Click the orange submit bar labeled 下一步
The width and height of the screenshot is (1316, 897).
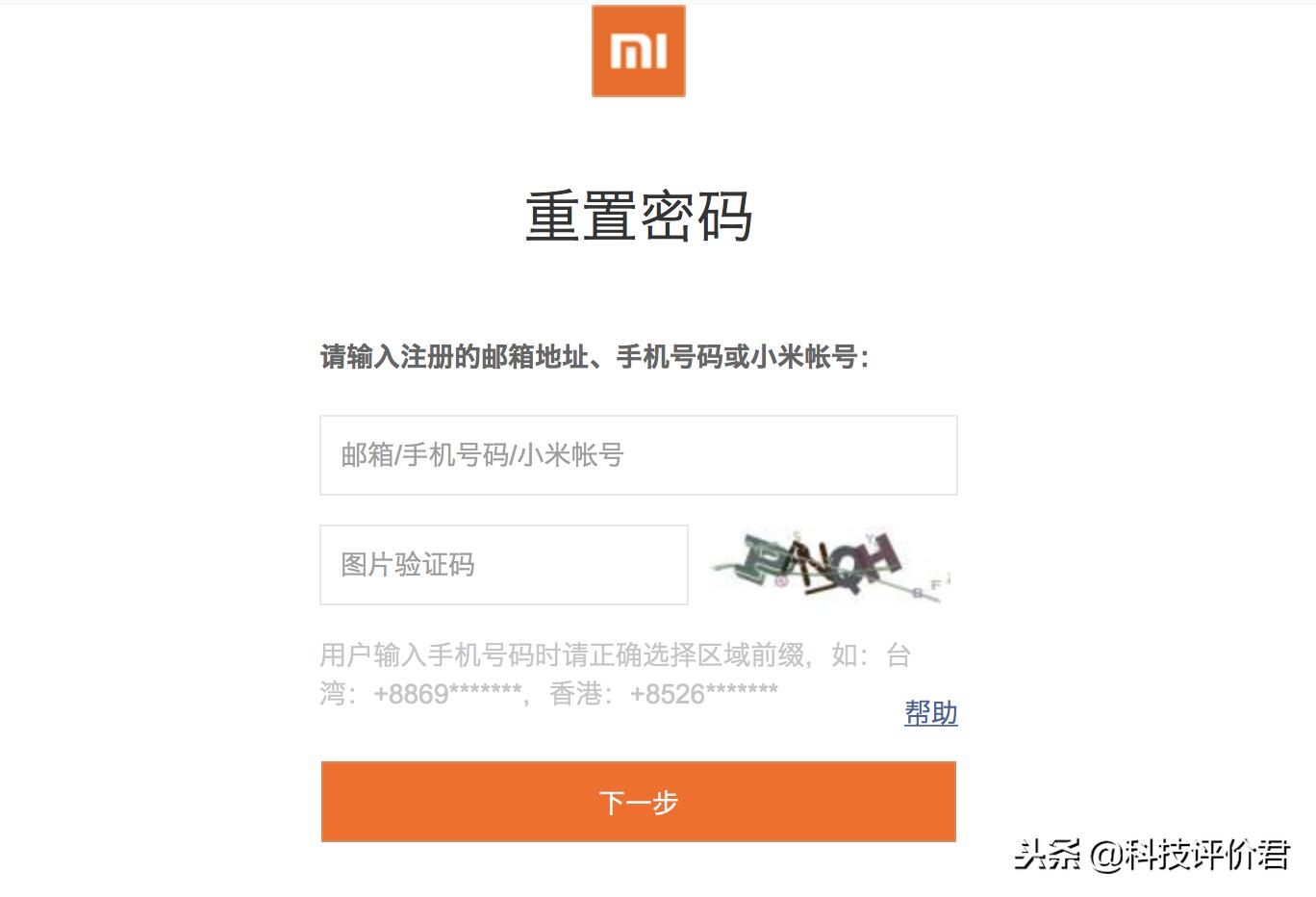tap(638, 802)
